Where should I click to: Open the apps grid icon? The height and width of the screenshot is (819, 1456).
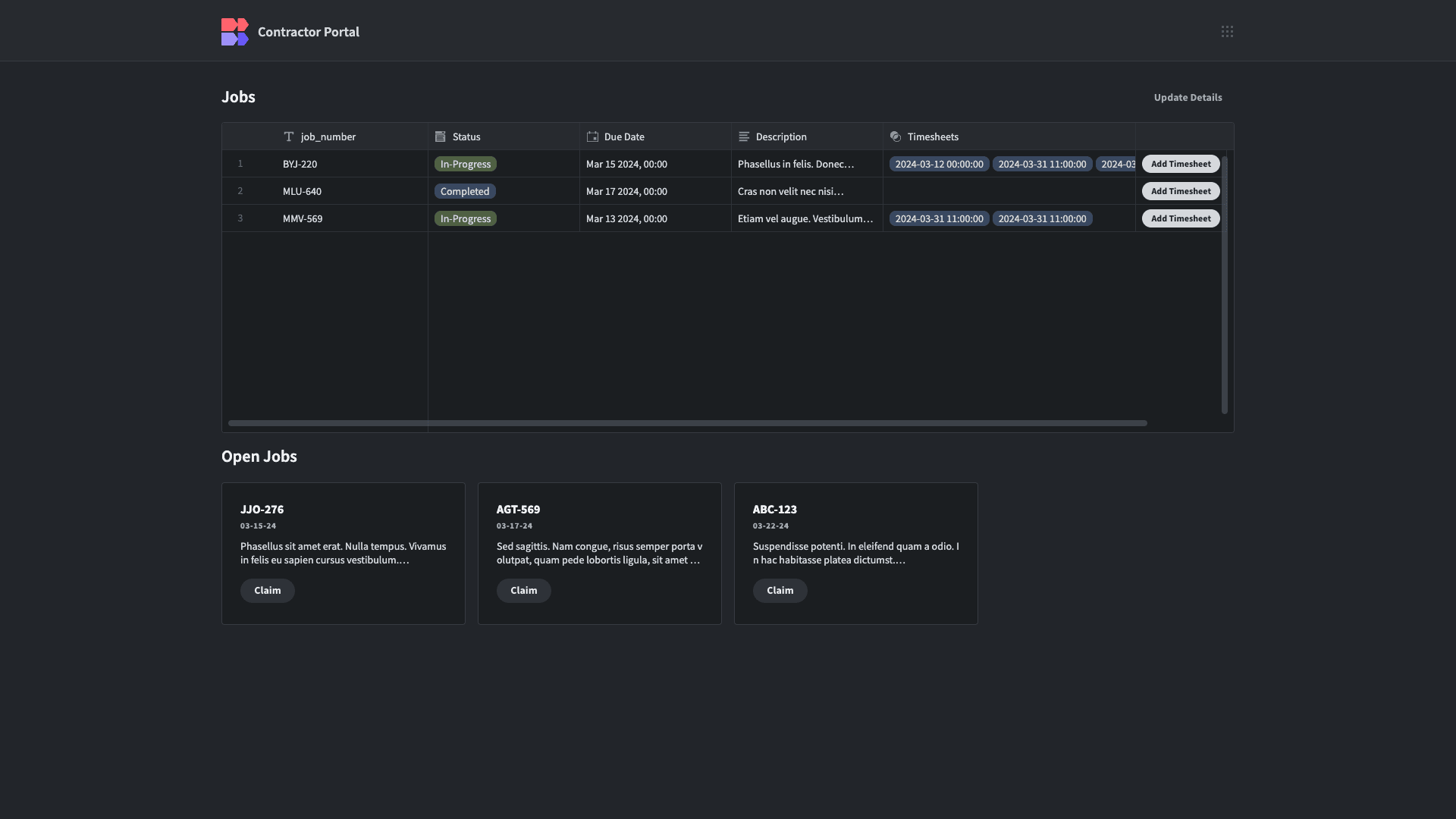[1227, 32]
